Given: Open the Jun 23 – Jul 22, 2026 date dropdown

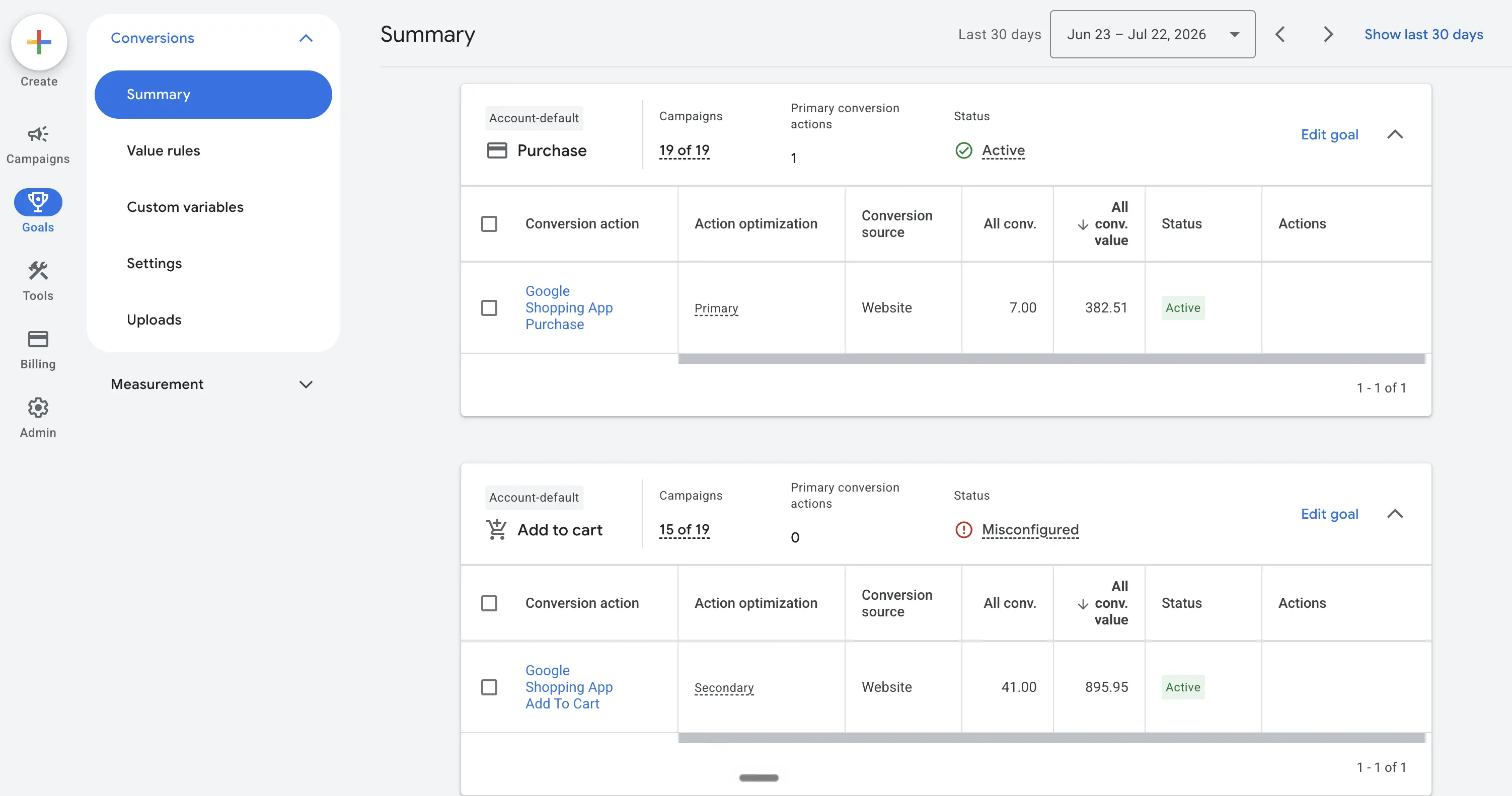Looking at the screenshot, I should [1152, 35].
